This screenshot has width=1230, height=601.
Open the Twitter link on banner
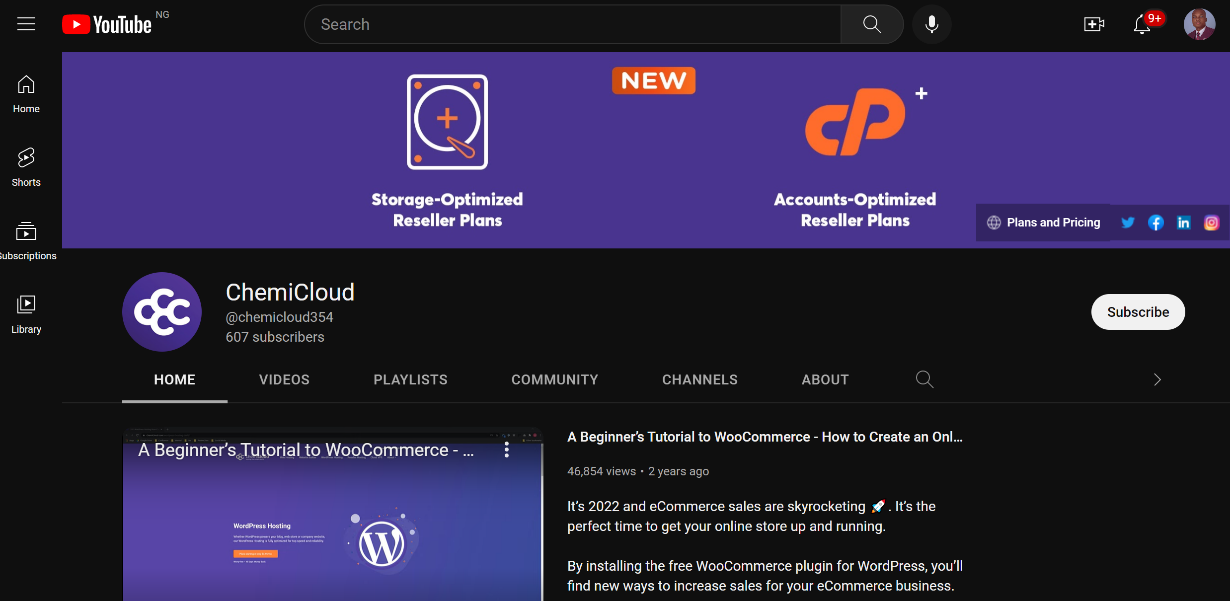click(1128, 223)
